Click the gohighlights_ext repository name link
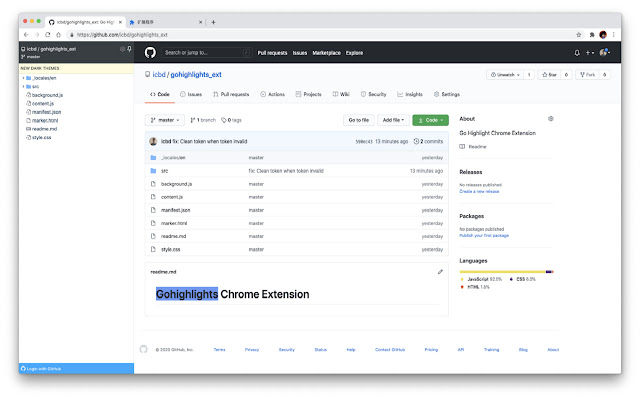 pos(196,75)
